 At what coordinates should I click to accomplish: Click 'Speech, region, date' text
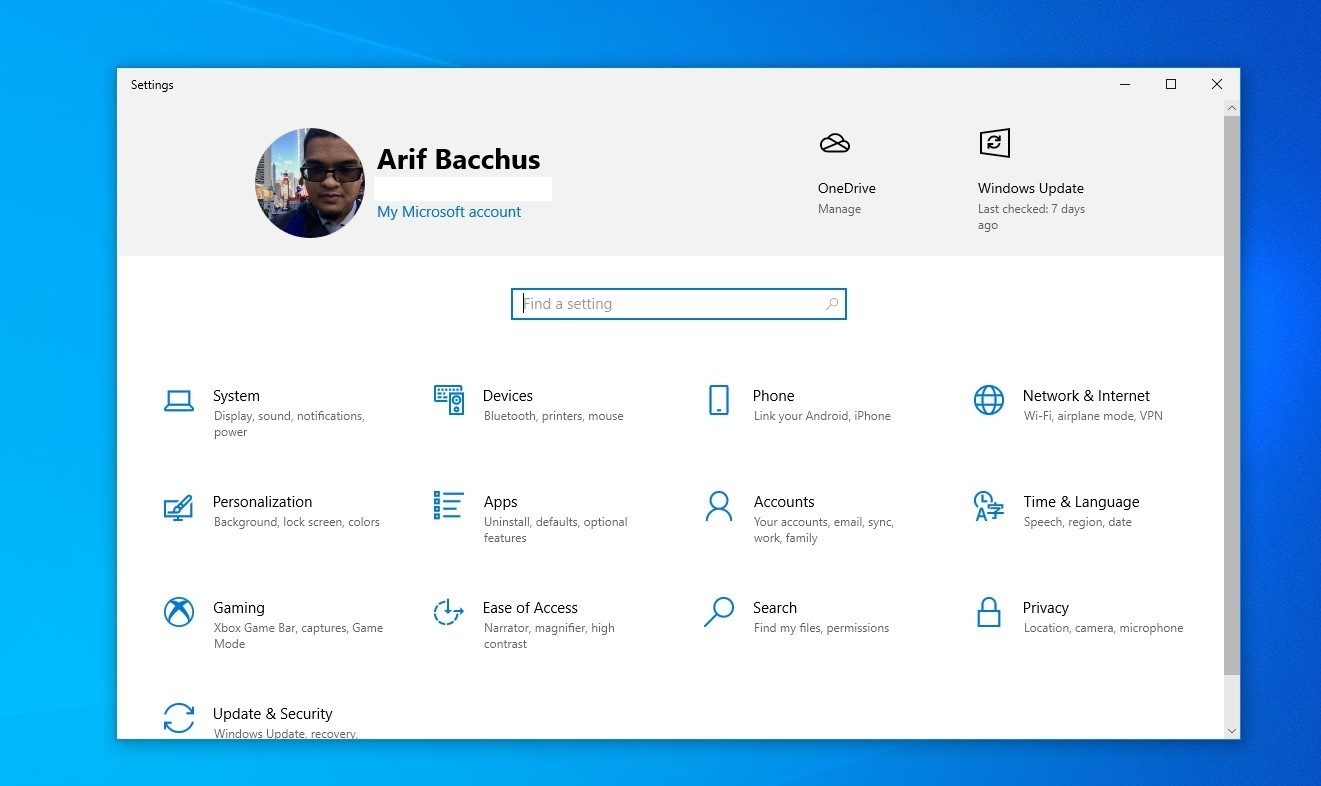(x=1078, y=522)
